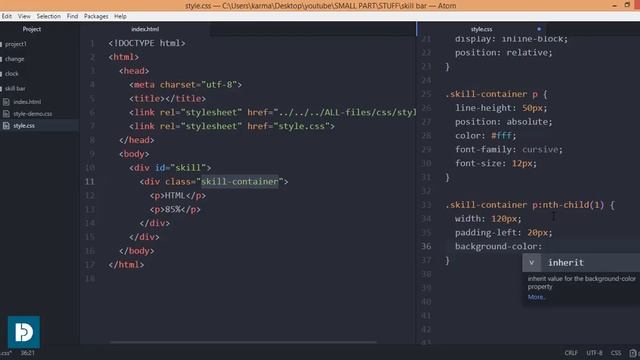Click the file icon beside index.html
The height and width of the screenshot is (360, 640).
tap(6, 102)
